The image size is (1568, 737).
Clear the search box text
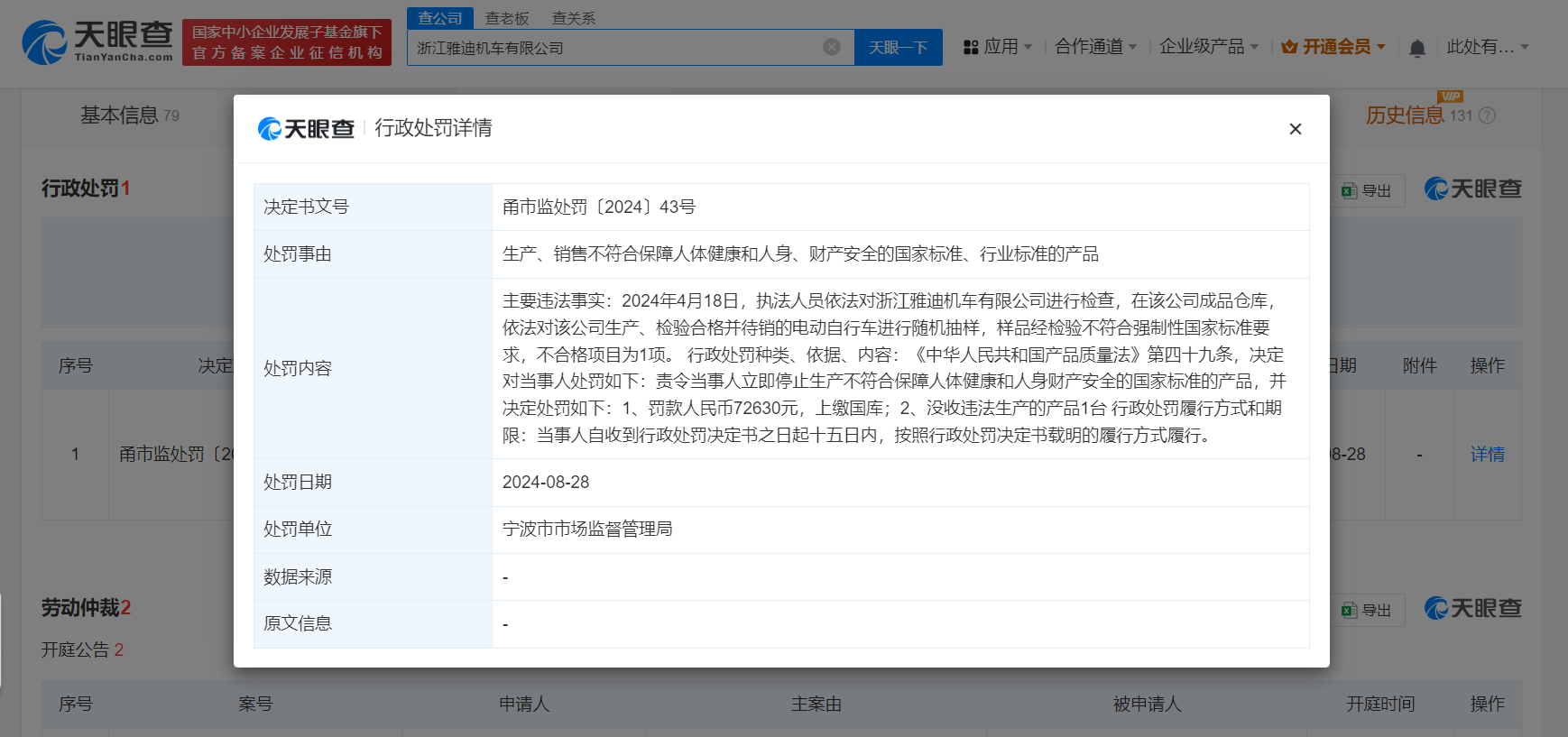(832, 47)
